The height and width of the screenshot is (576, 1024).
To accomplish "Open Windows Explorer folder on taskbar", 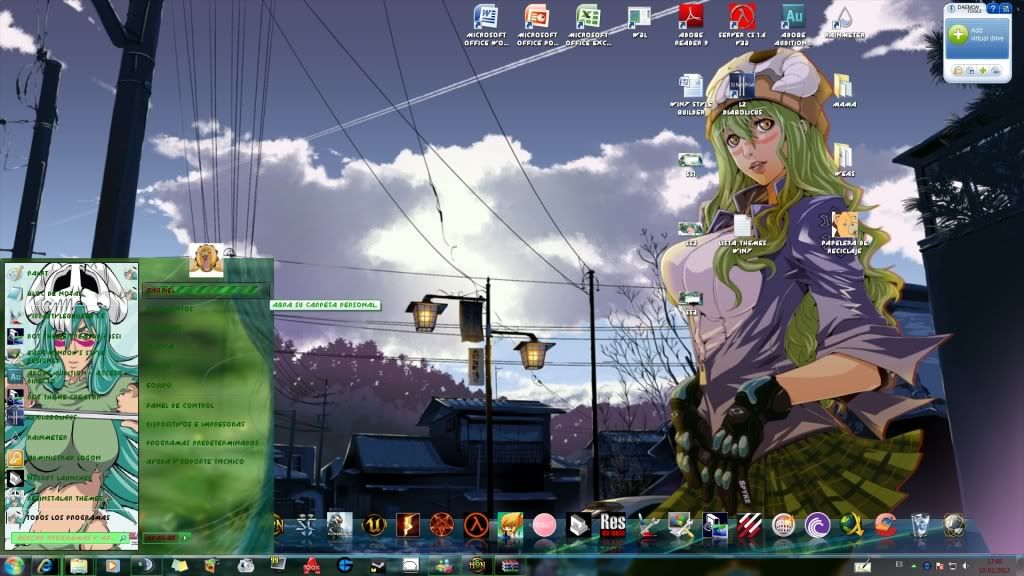I will [79, 566].
